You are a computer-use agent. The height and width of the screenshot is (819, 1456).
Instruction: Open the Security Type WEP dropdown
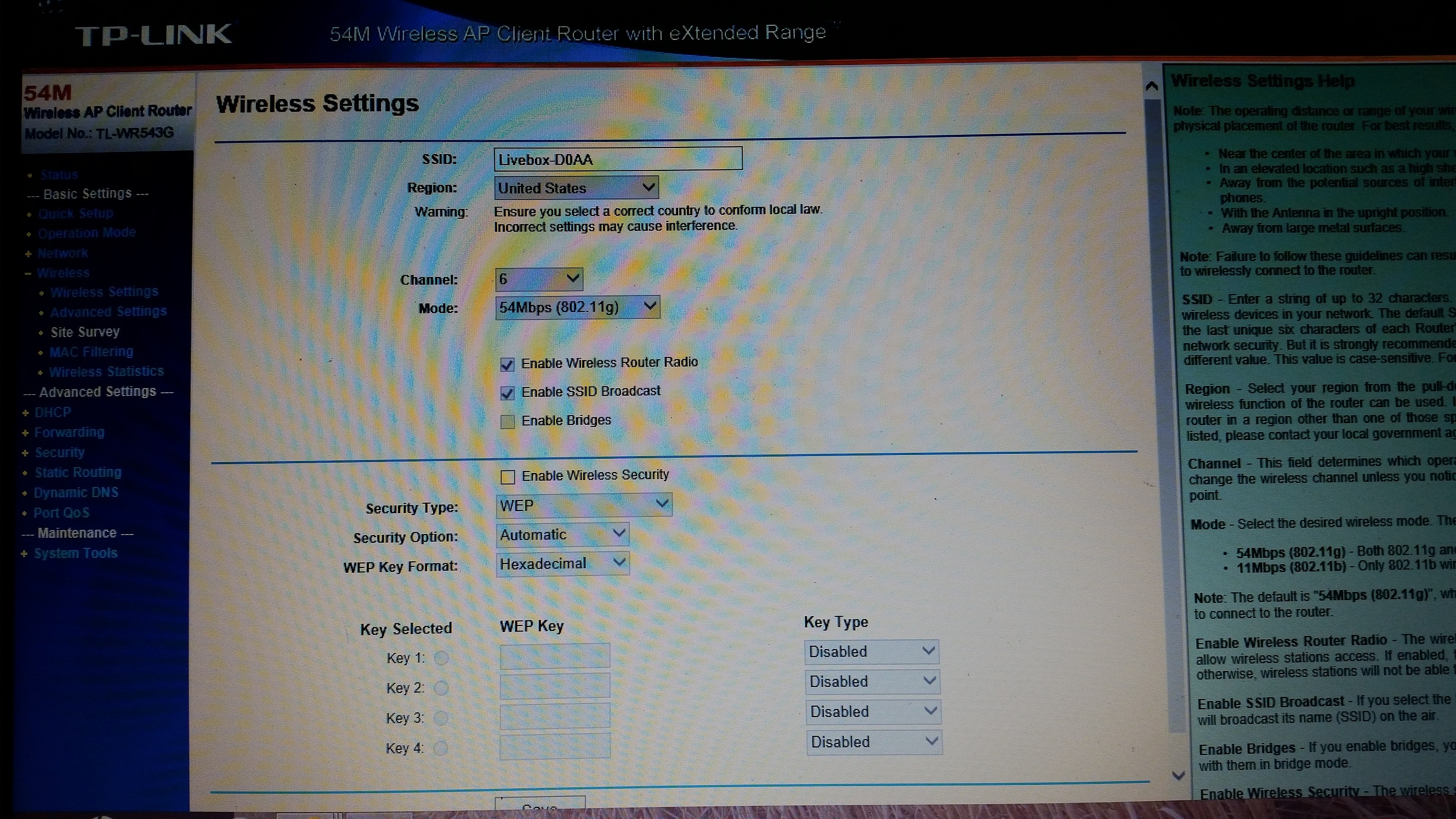point(584,505)
